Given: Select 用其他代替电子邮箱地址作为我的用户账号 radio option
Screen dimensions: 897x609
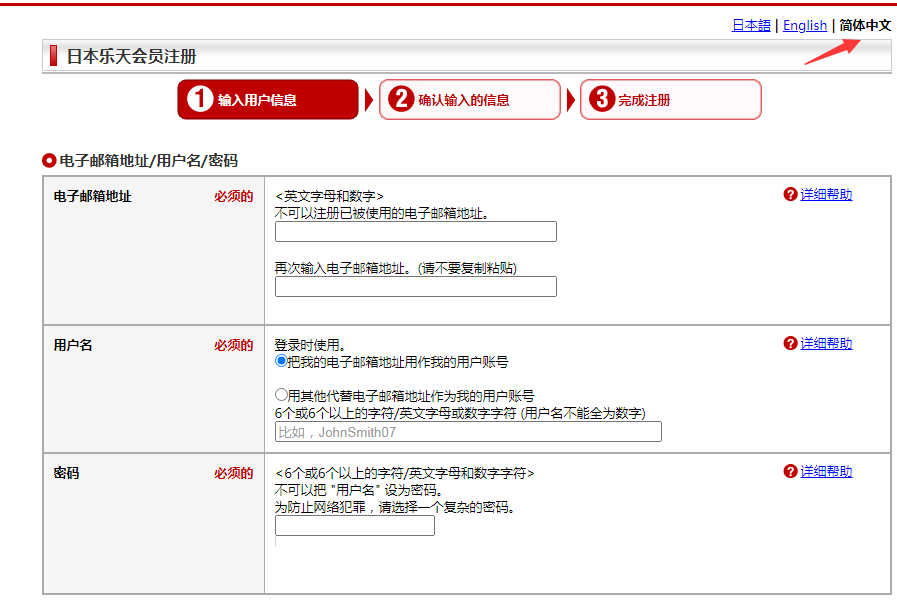Looking at the screenshot, I should (281, 395).
